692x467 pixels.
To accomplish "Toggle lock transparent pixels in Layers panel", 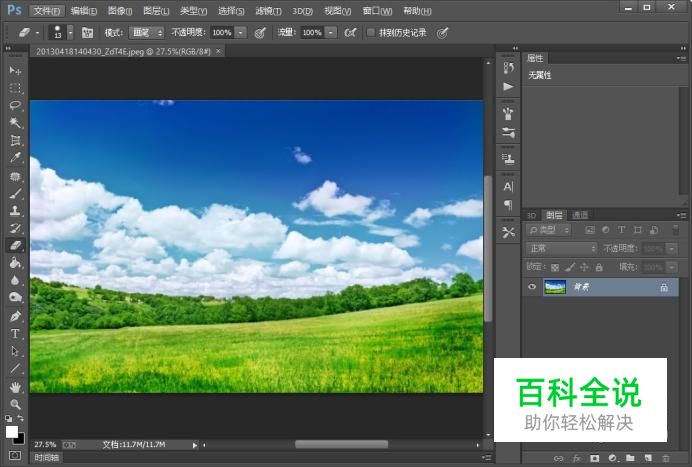I will [555, 267].
